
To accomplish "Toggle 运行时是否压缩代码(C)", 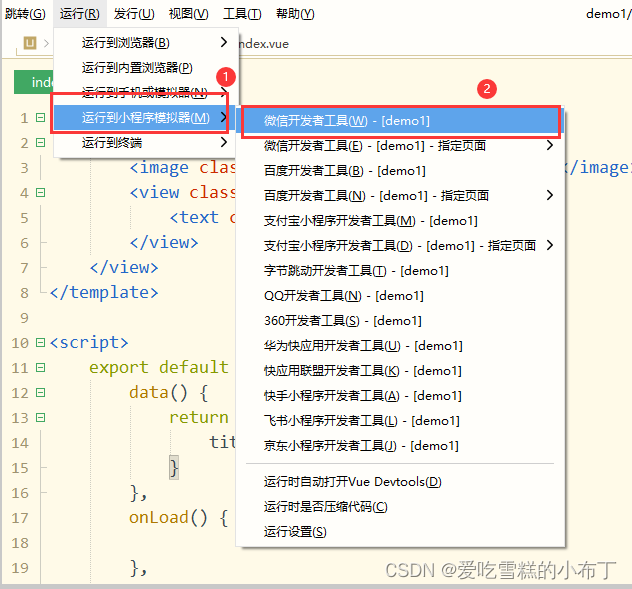I will [401, 507].
